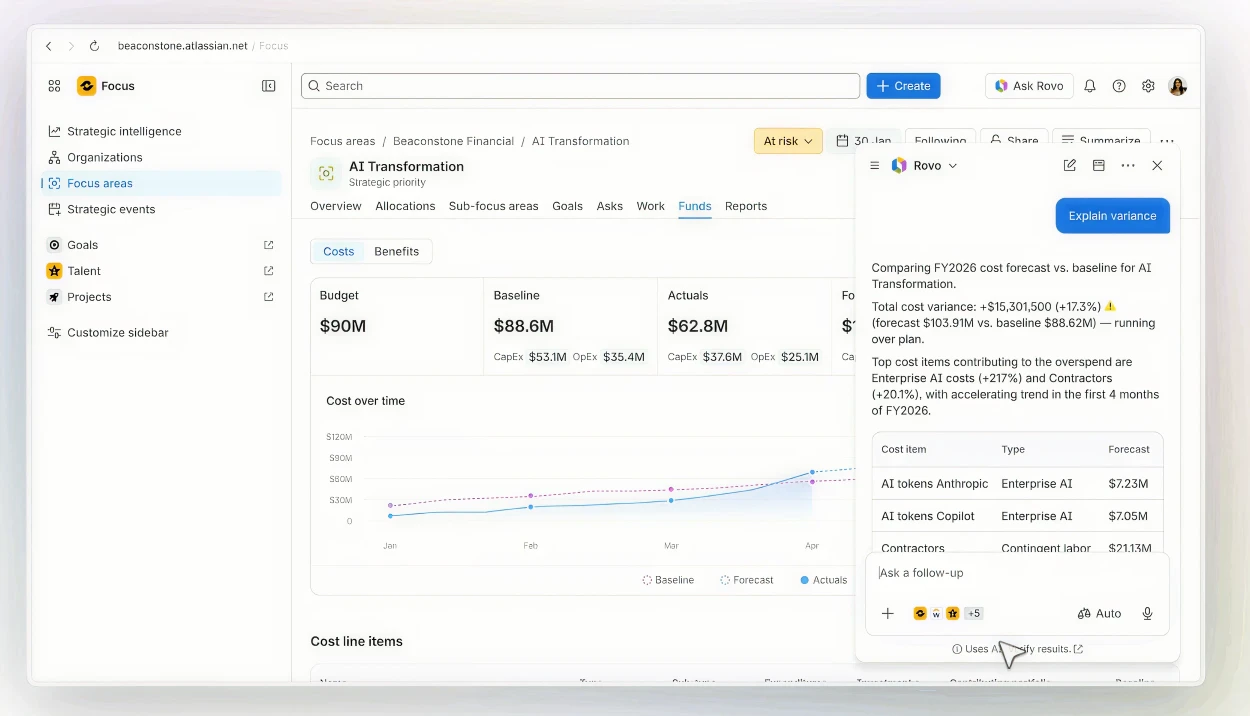Open Rovo panel more options ellipsis
Viewport: 1250px width, 716px height.
1128,166
